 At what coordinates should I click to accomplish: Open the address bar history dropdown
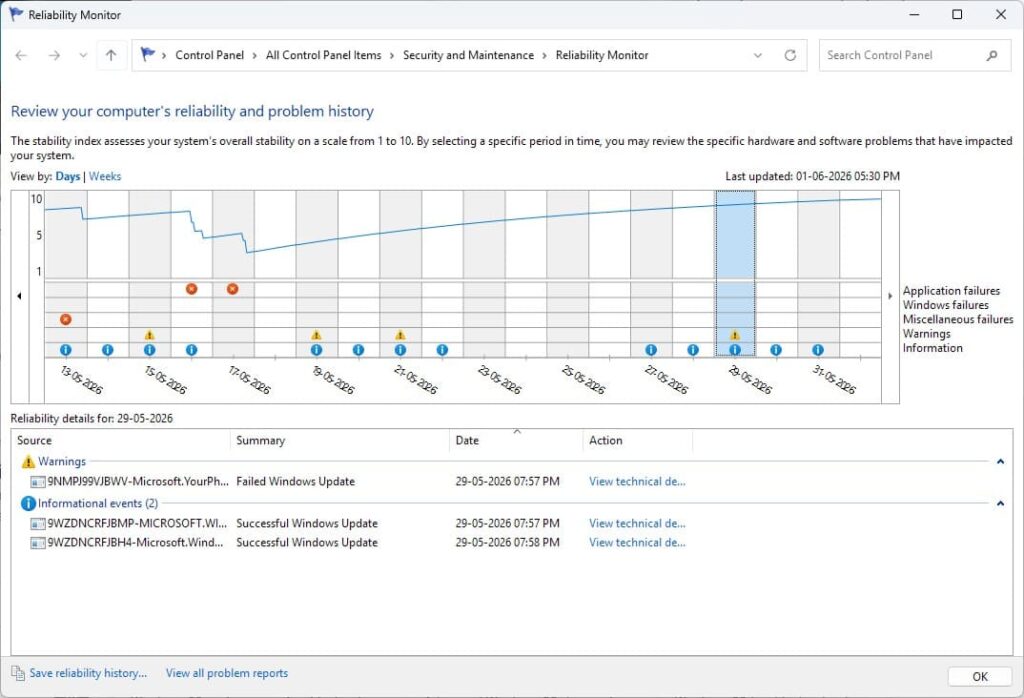(x=758, y=56)
